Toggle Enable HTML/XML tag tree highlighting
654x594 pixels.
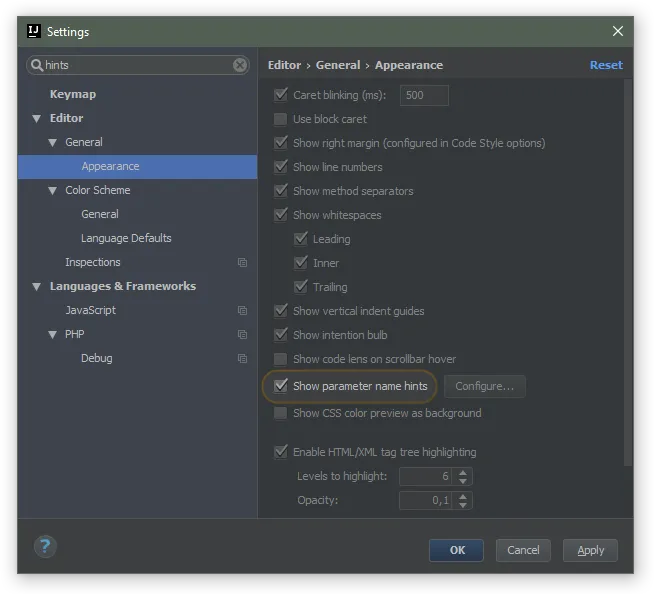coord(281,452)
